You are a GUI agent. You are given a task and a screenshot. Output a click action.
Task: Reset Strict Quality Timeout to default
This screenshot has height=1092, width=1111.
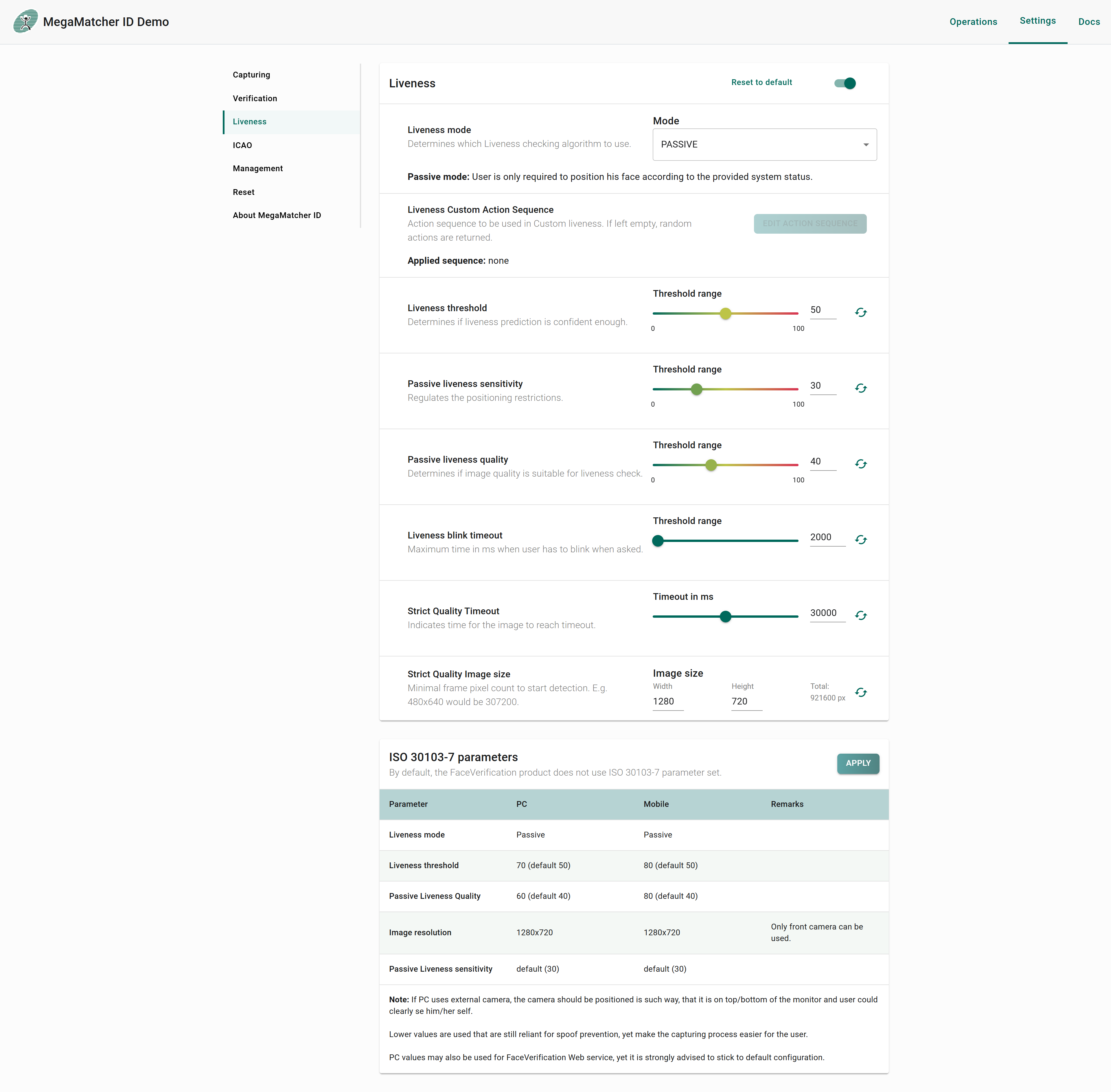click(x=861, y=615)
